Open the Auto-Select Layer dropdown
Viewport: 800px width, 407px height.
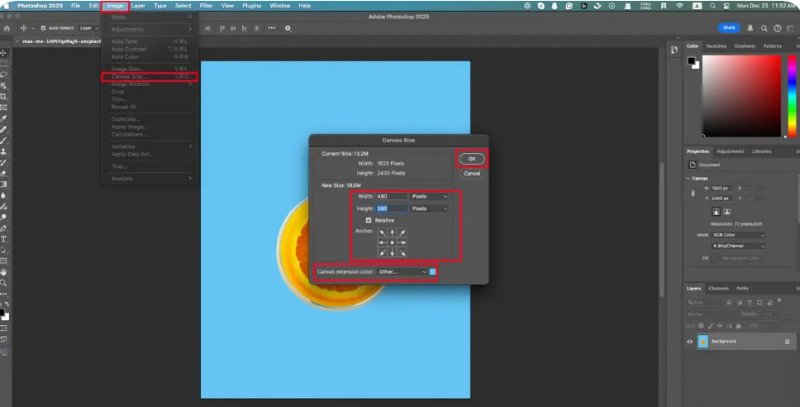(89, 29)
